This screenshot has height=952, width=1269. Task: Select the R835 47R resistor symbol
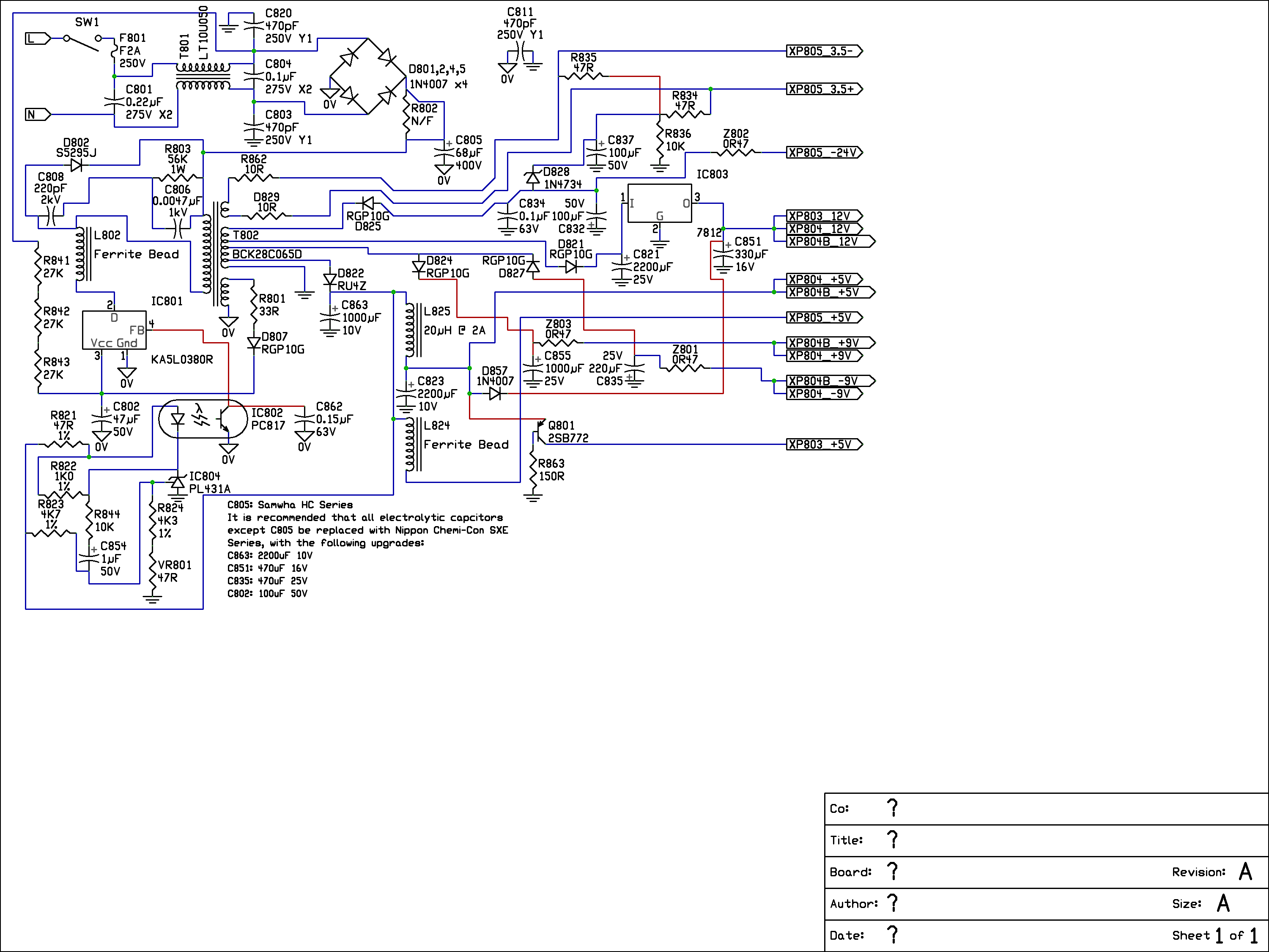[x=584, y=76]
